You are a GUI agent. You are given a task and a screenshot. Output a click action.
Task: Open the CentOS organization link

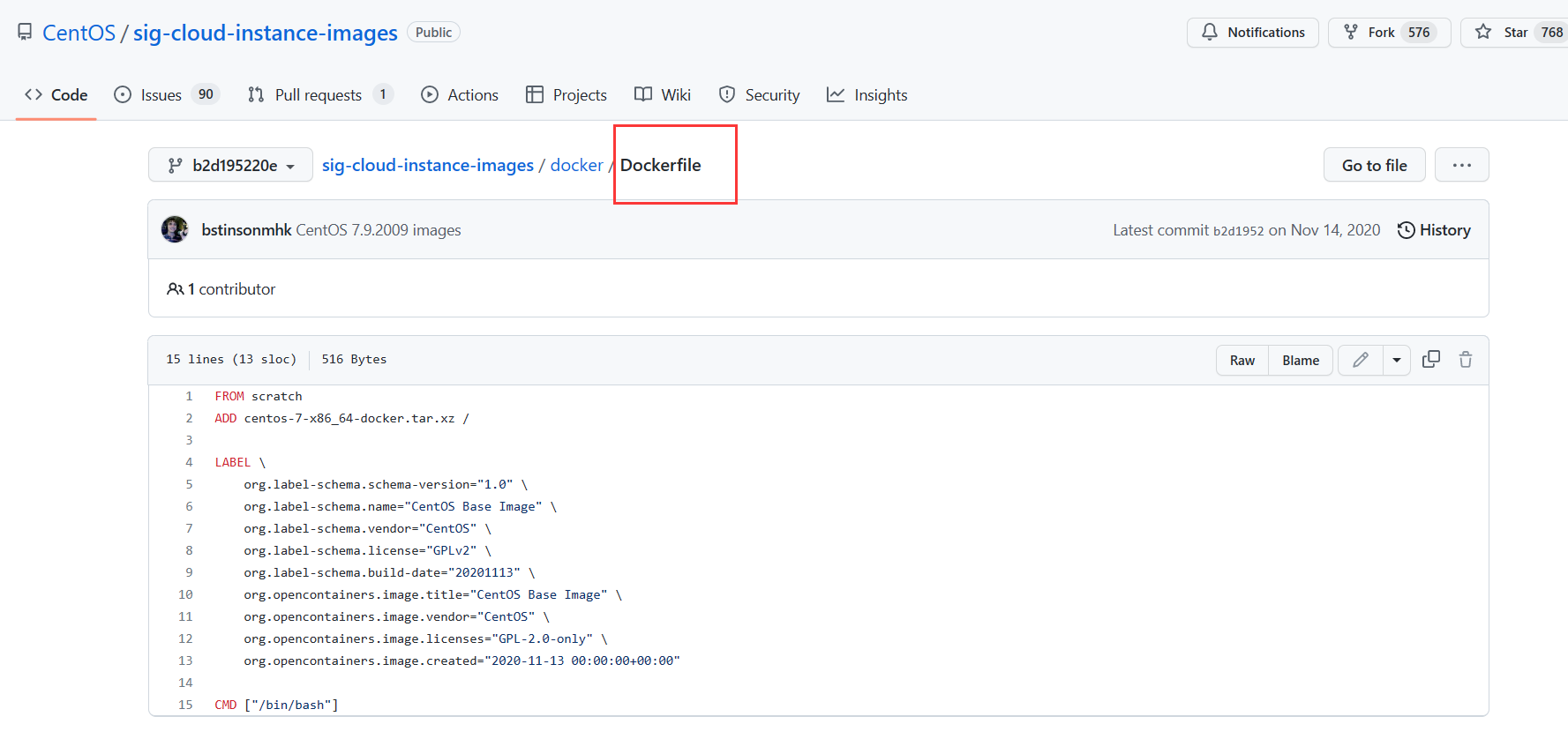[x=79, y=33]
